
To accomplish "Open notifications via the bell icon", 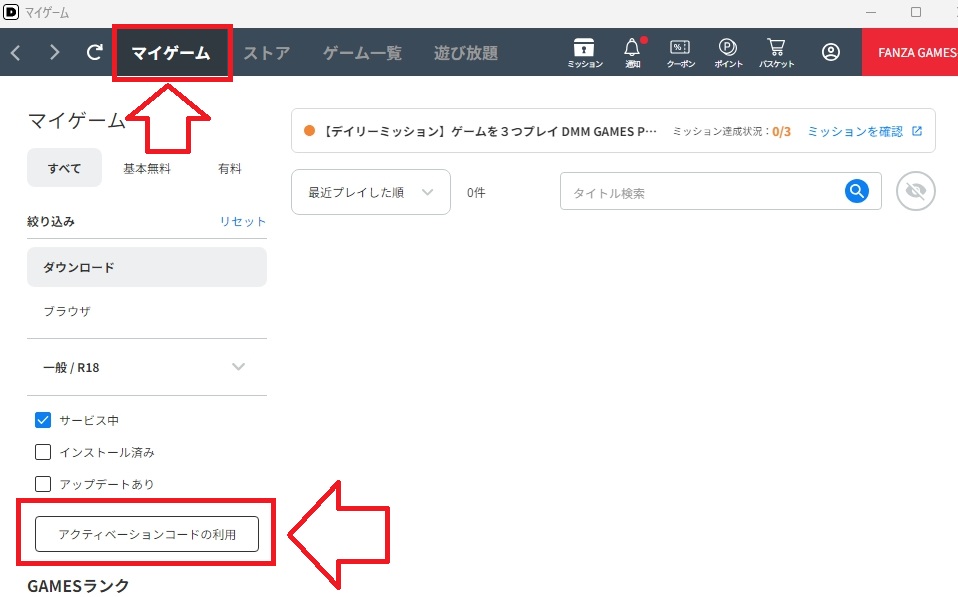I will click(x=632, y=53).
